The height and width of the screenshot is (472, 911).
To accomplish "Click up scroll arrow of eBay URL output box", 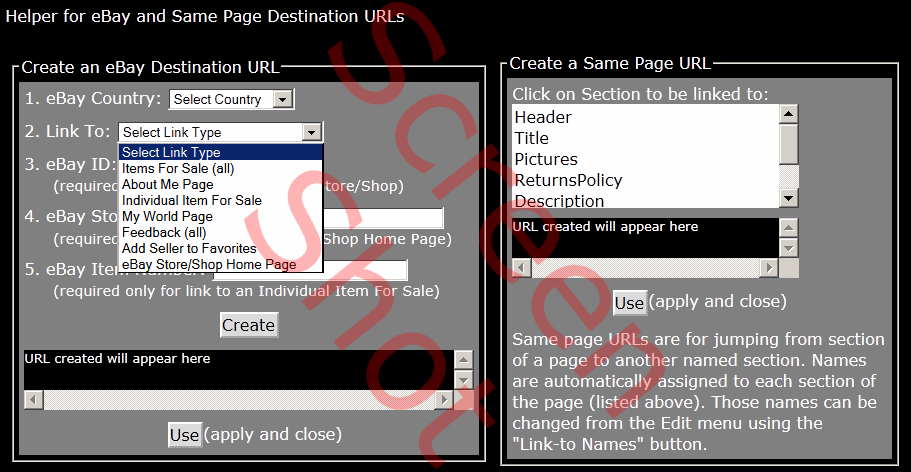I will 463,359.
